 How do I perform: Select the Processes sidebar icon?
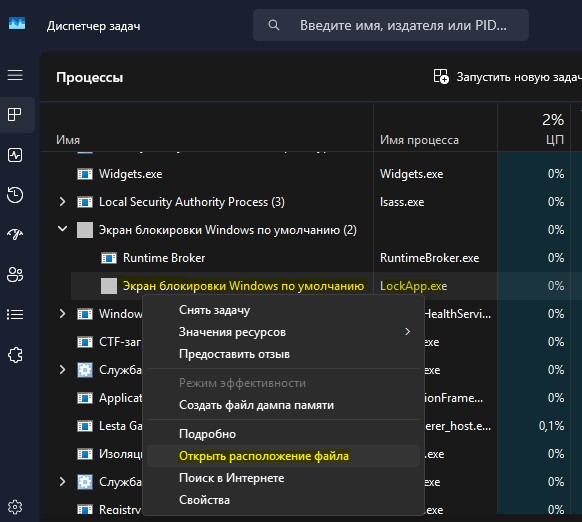coord(15,115)
